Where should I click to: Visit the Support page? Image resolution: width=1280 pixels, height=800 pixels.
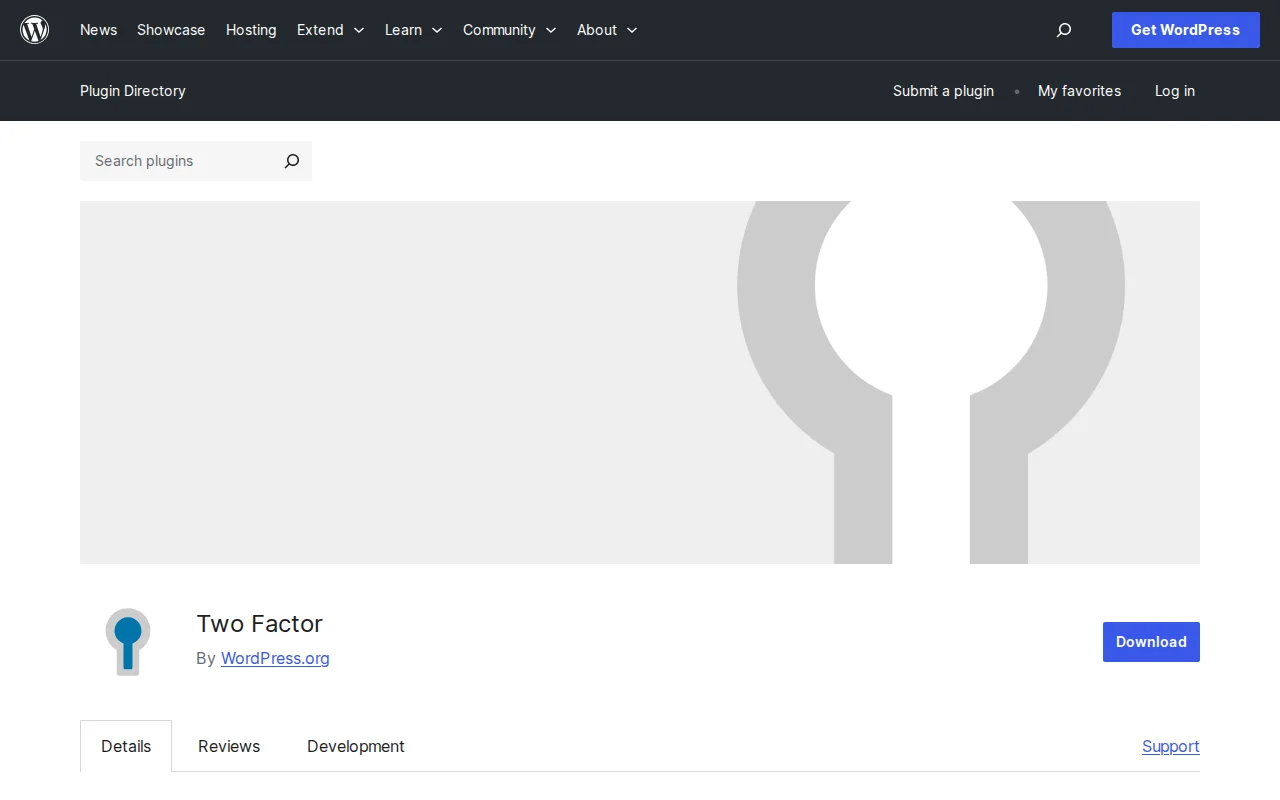point(1170,746)
